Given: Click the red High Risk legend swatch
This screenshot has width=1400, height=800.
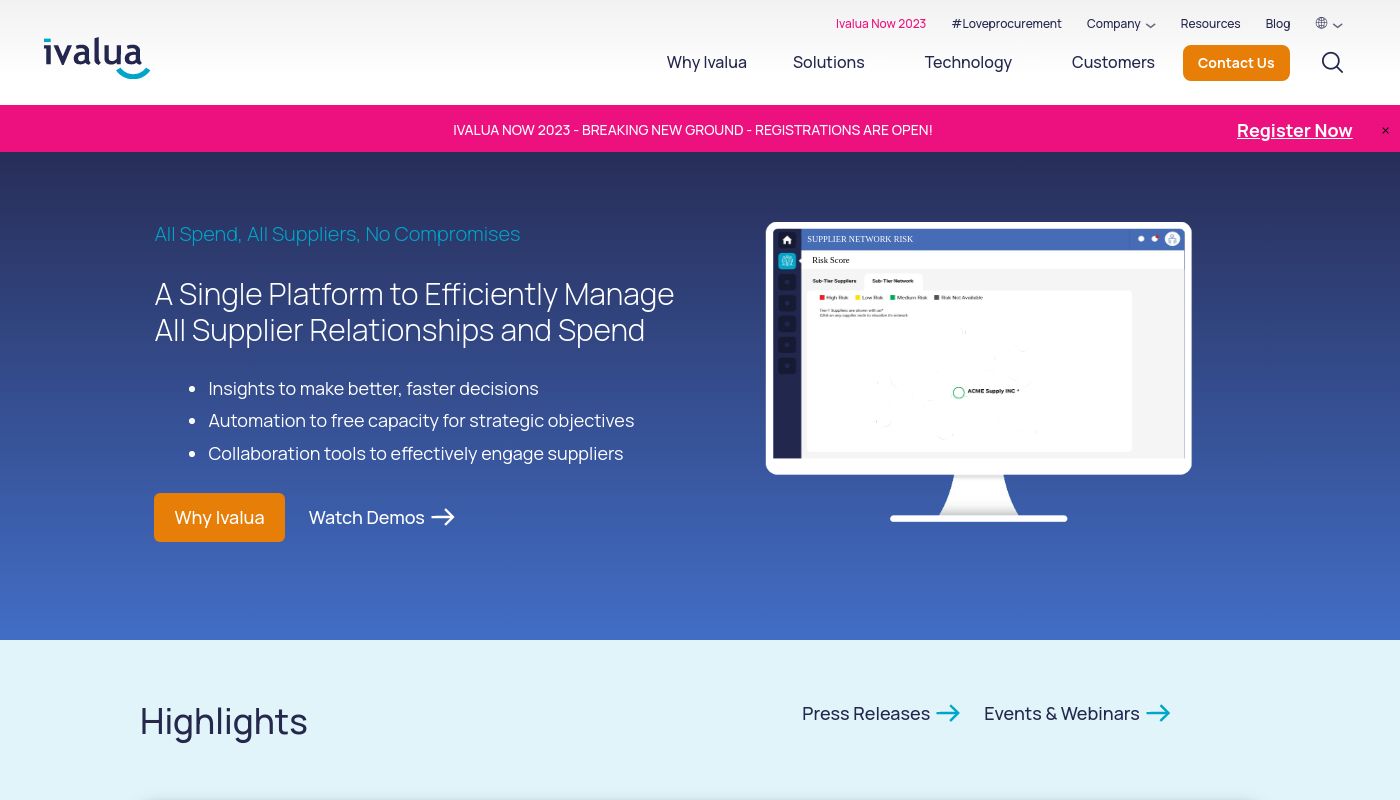Looking at the screenshot, I should [822, 298].
